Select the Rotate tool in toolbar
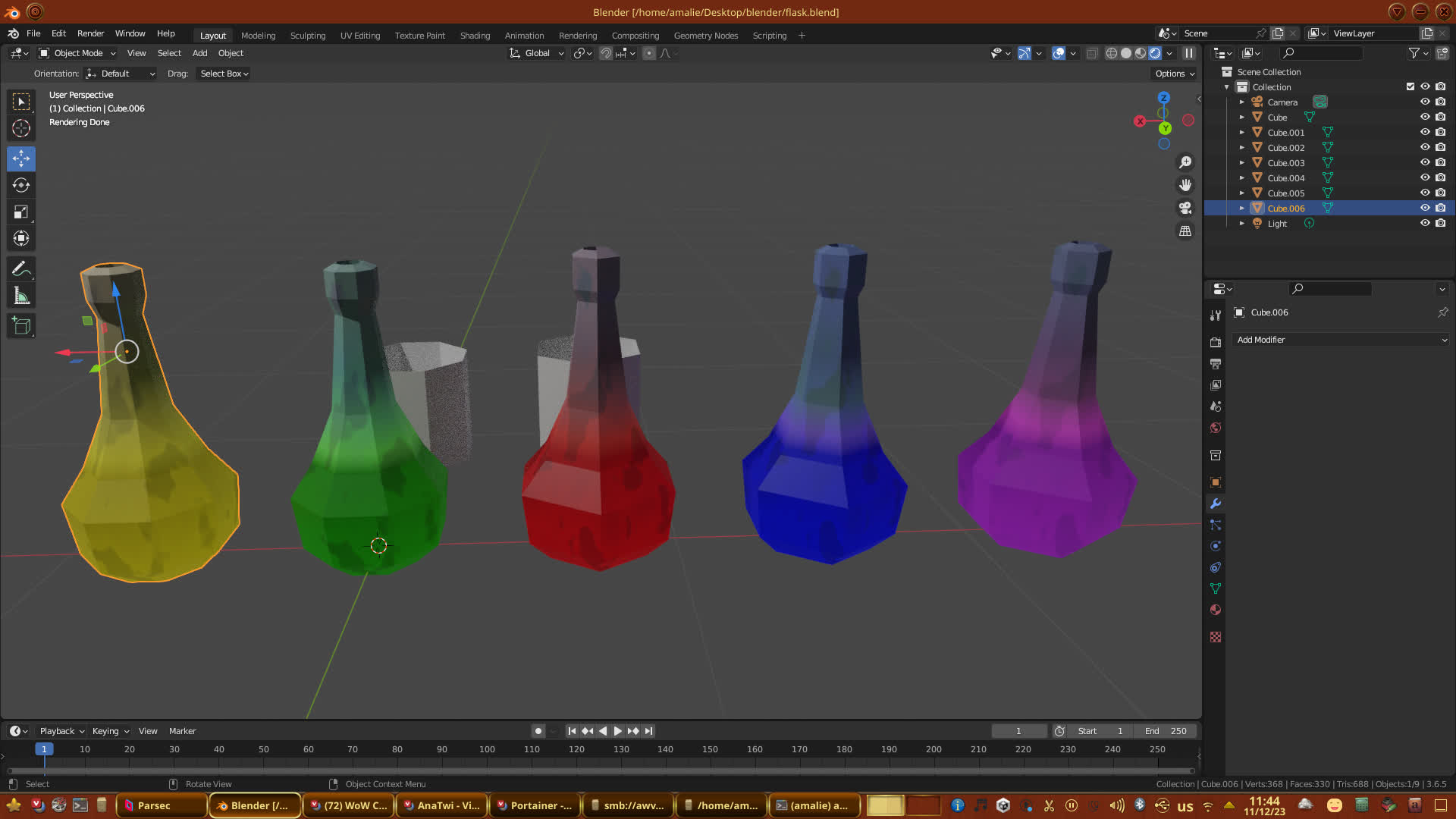 pos(21,185)
